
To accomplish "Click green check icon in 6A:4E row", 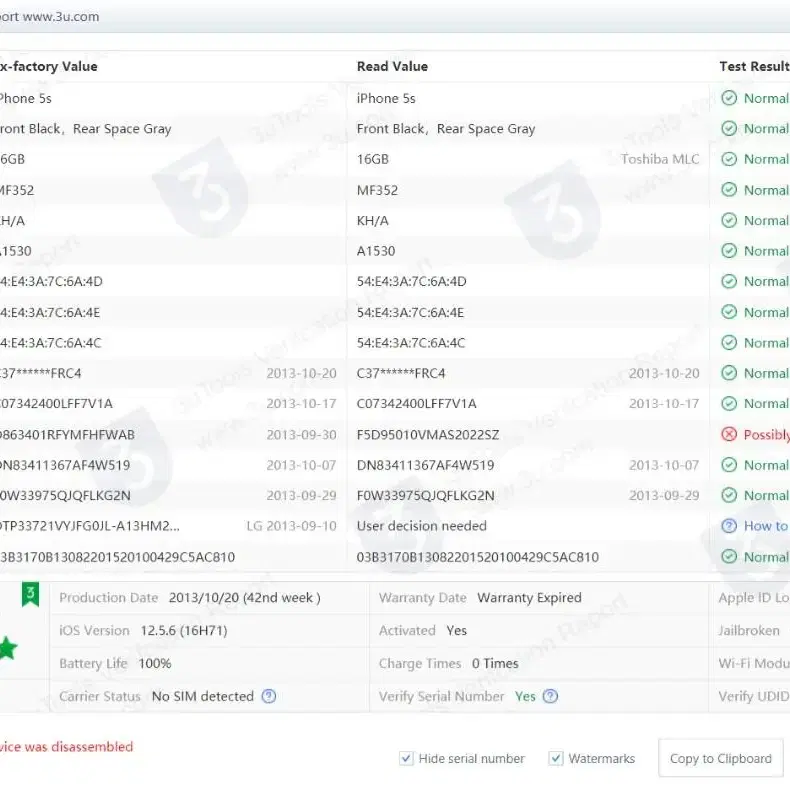I will coord(729,312).
